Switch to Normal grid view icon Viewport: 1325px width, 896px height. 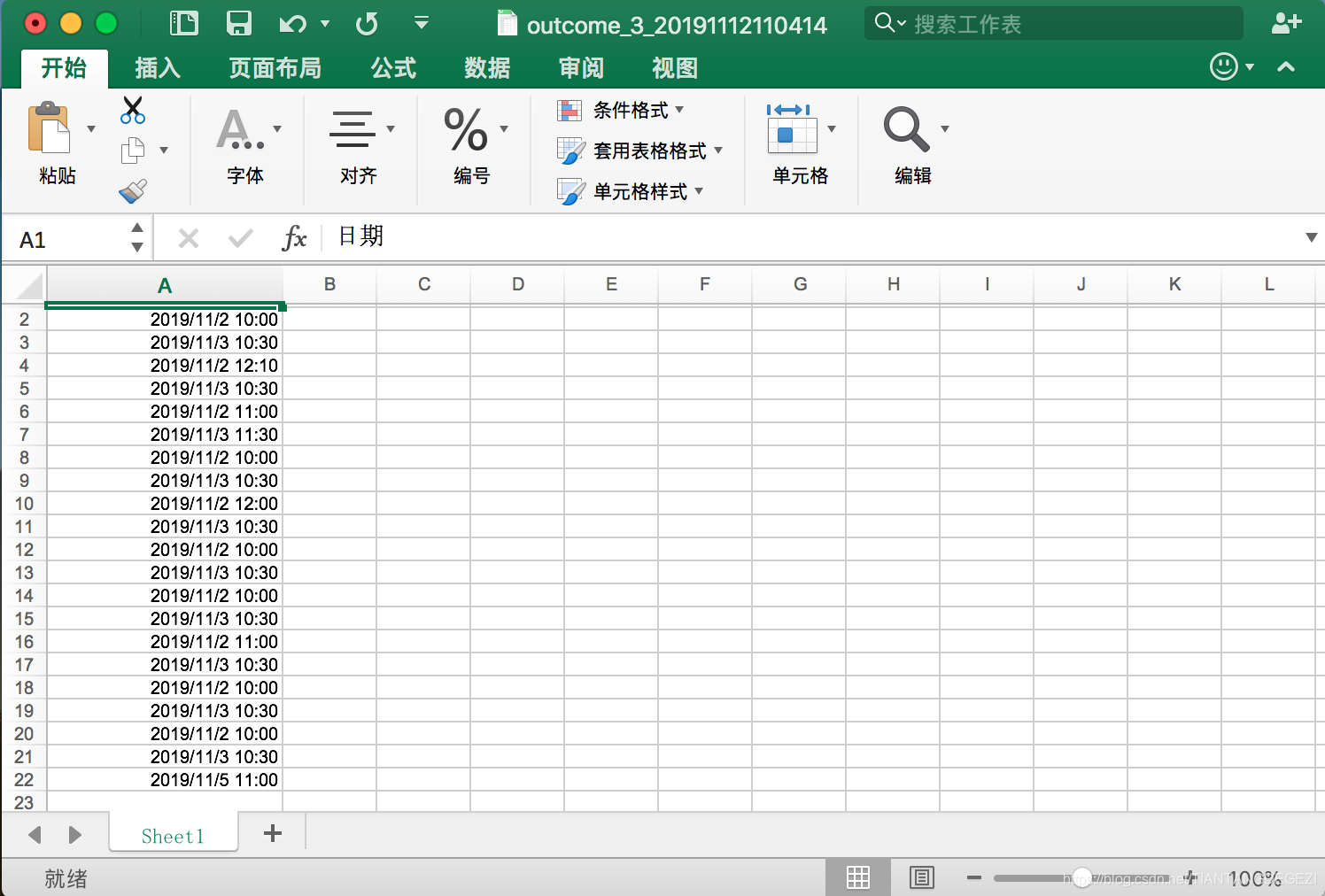click(858, 877)
